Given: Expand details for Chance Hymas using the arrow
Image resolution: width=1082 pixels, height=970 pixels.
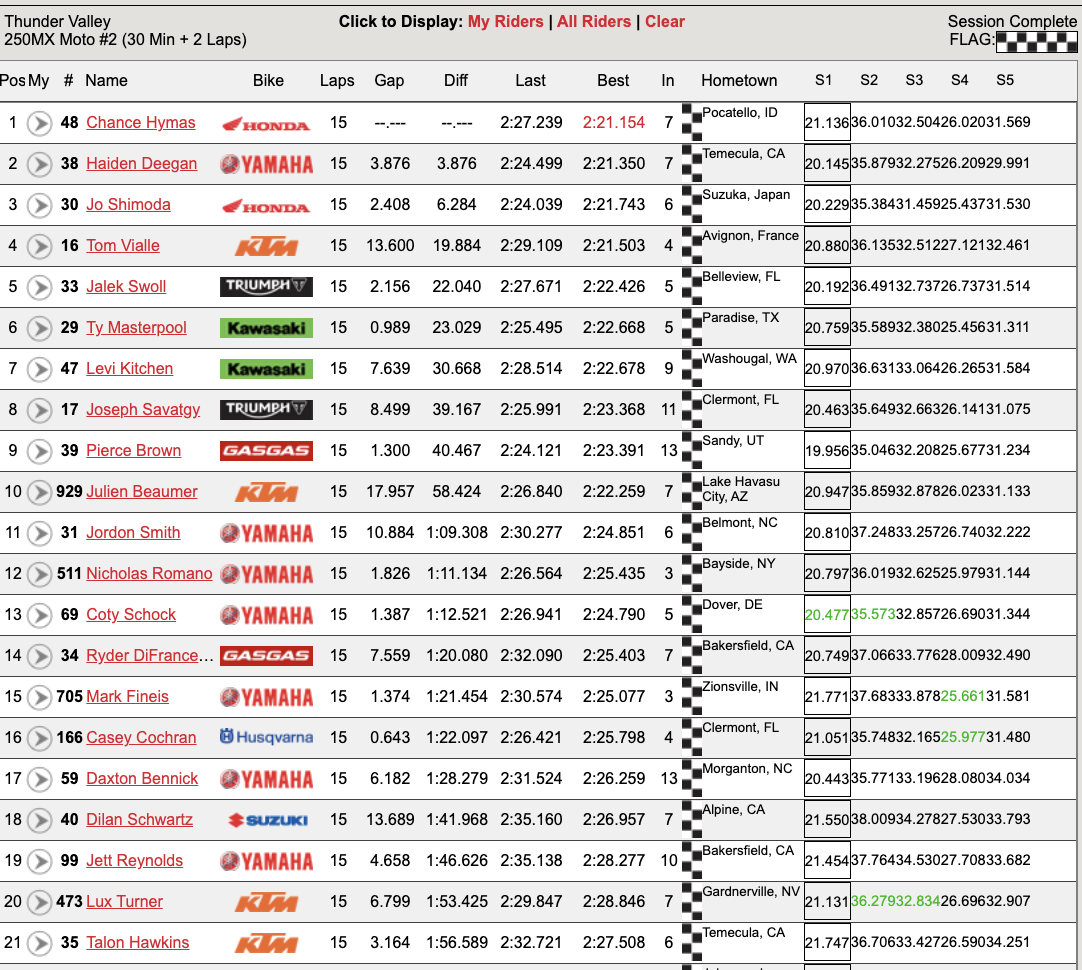Looking at the screenshot, I should 39,122.
